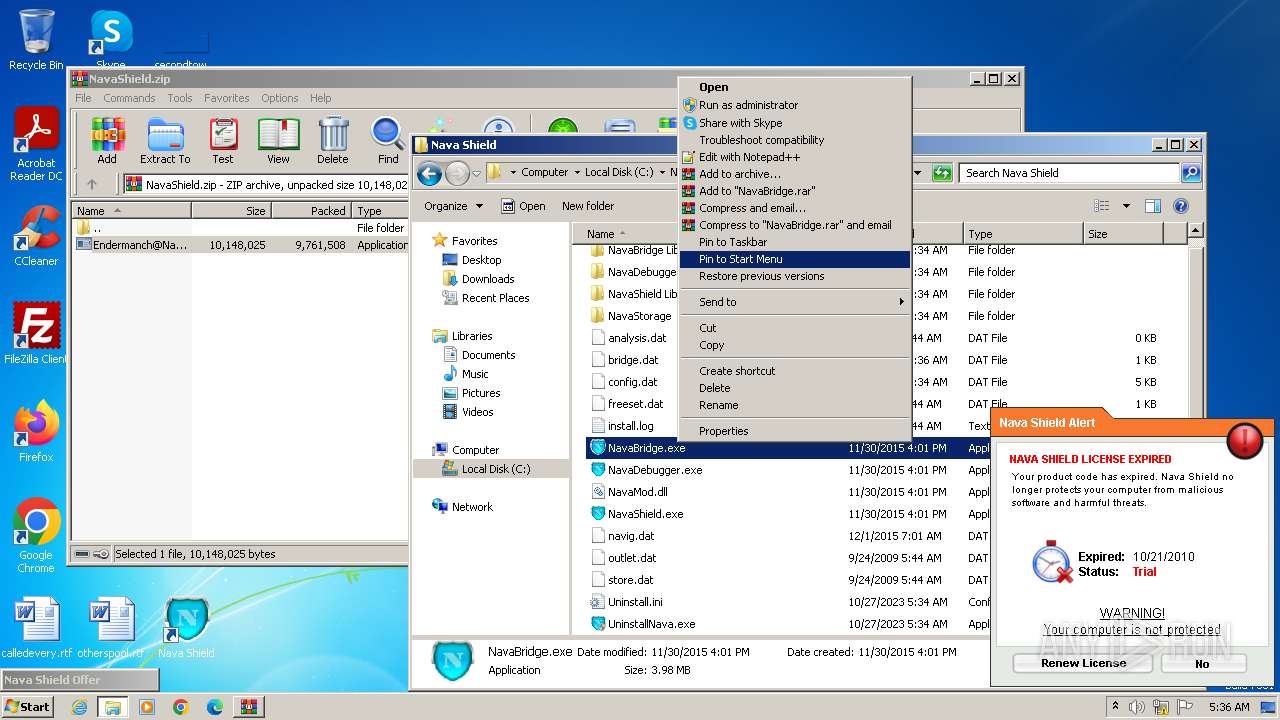
Task: Select install.log in file list
Action: point(630,426)
